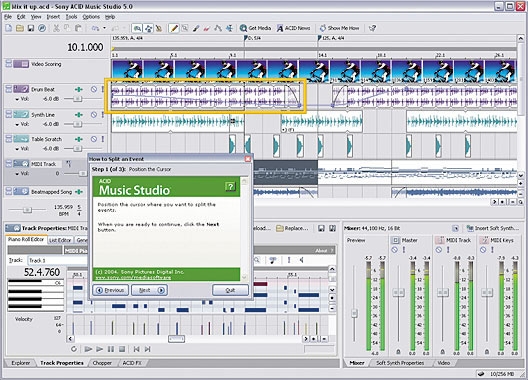Image resolution: width=528 pixels, height=380 pixels.
Task: Click the green help question mark icon
Action: 230,186
